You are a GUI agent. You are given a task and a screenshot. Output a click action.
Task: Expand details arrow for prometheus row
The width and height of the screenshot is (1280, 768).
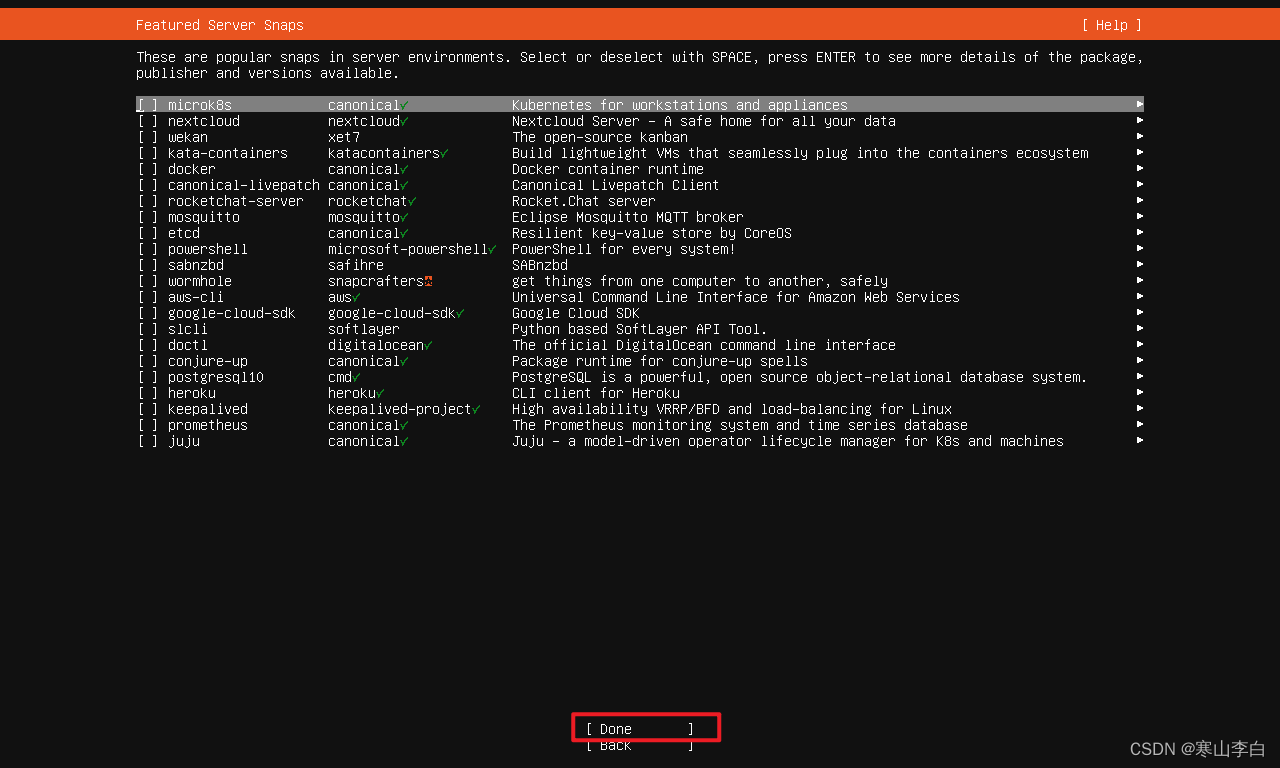pos(1140,425)
